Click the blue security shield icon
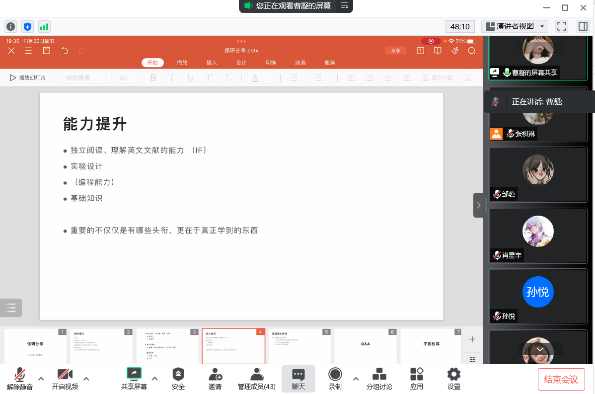 (27, 27)
